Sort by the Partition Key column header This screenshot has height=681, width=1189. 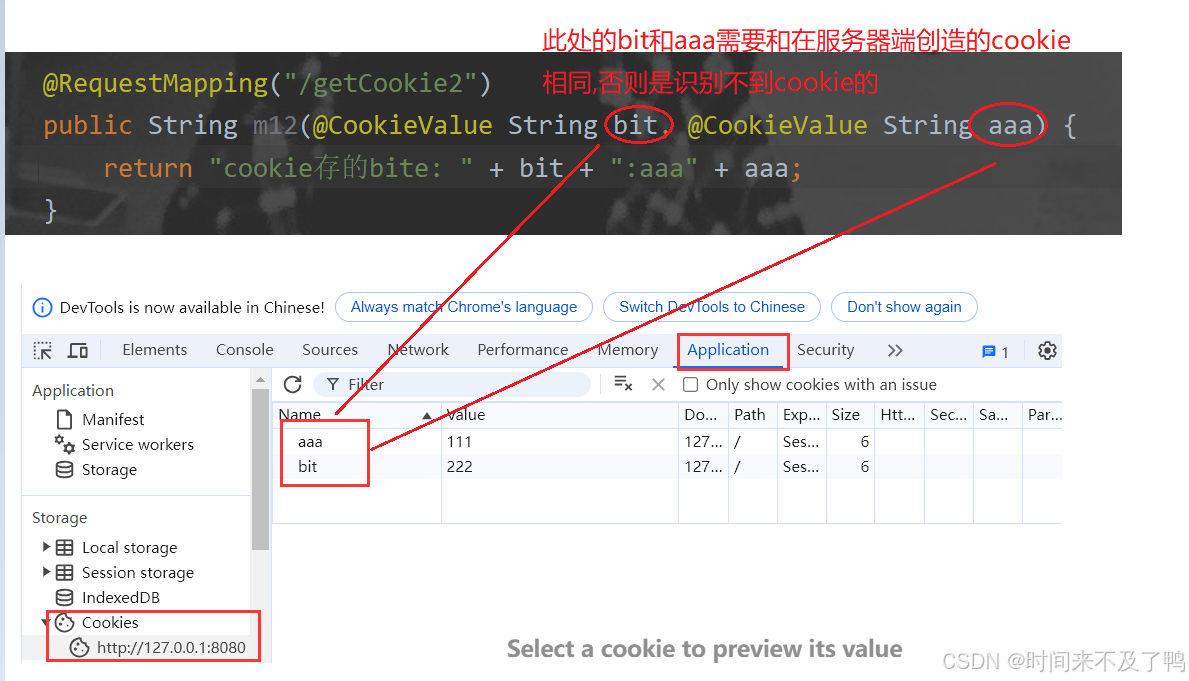click(x=1043, y=415)
